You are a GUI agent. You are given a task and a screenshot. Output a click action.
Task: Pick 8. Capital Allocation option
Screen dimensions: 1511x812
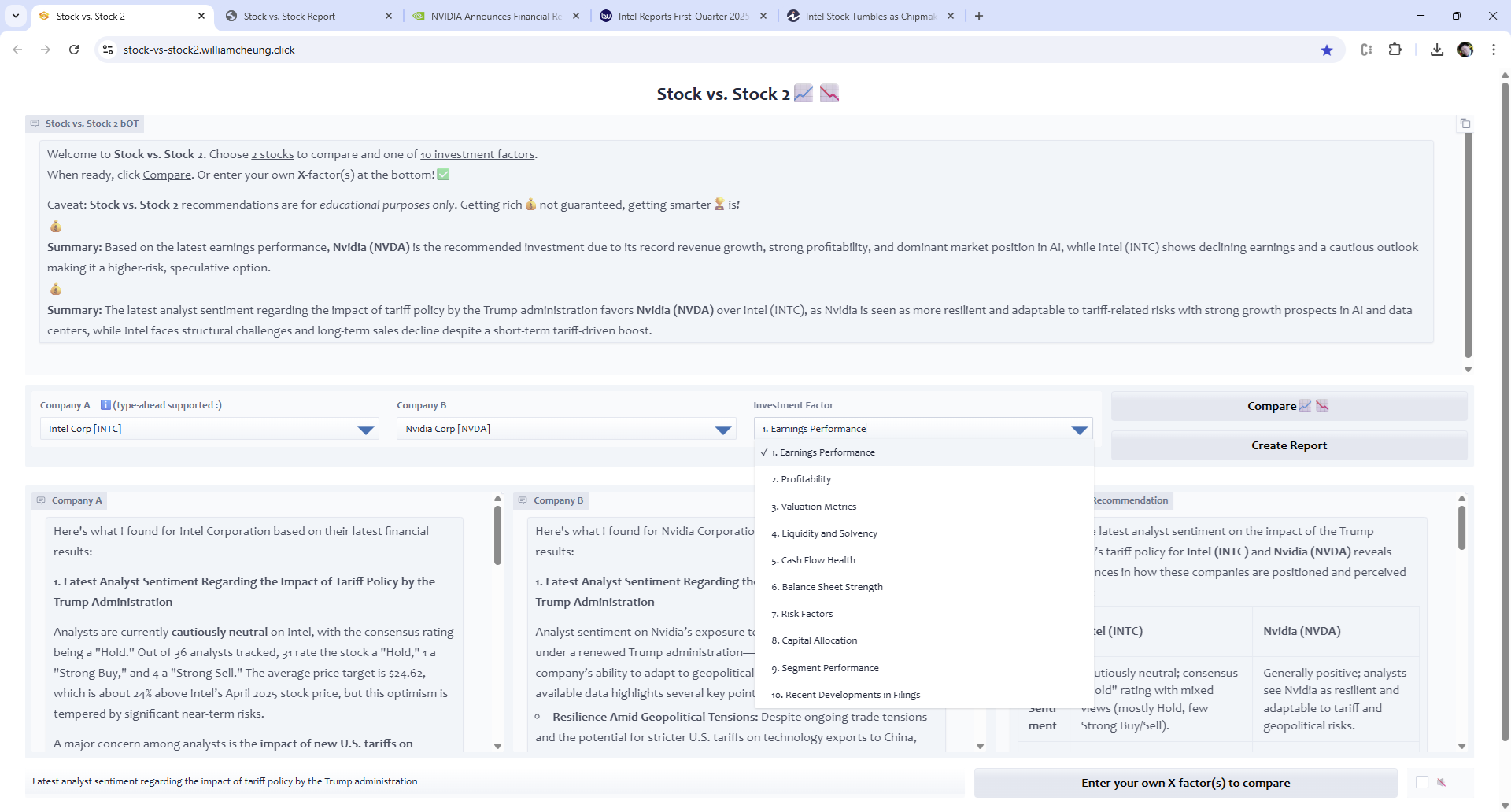click(924, 640)
